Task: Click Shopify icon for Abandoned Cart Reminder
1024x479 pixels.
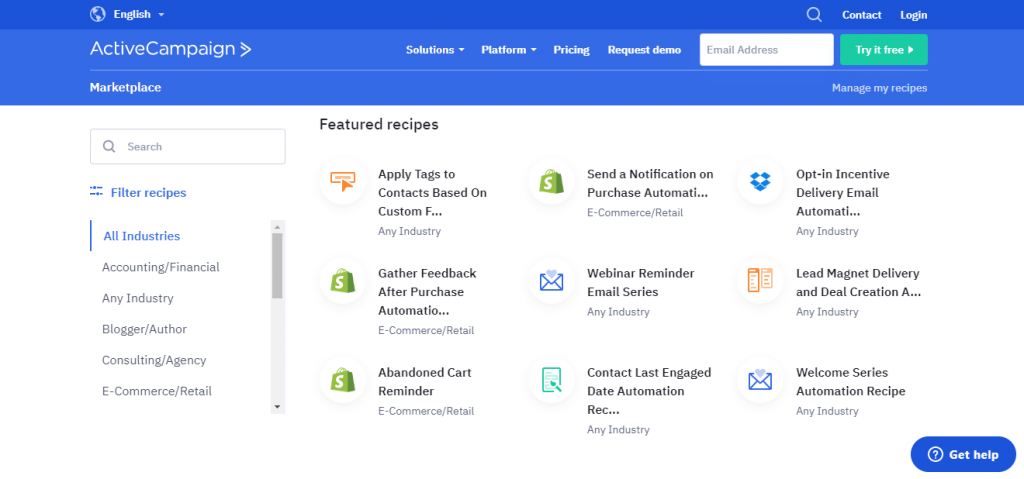Action: (342, 380)
